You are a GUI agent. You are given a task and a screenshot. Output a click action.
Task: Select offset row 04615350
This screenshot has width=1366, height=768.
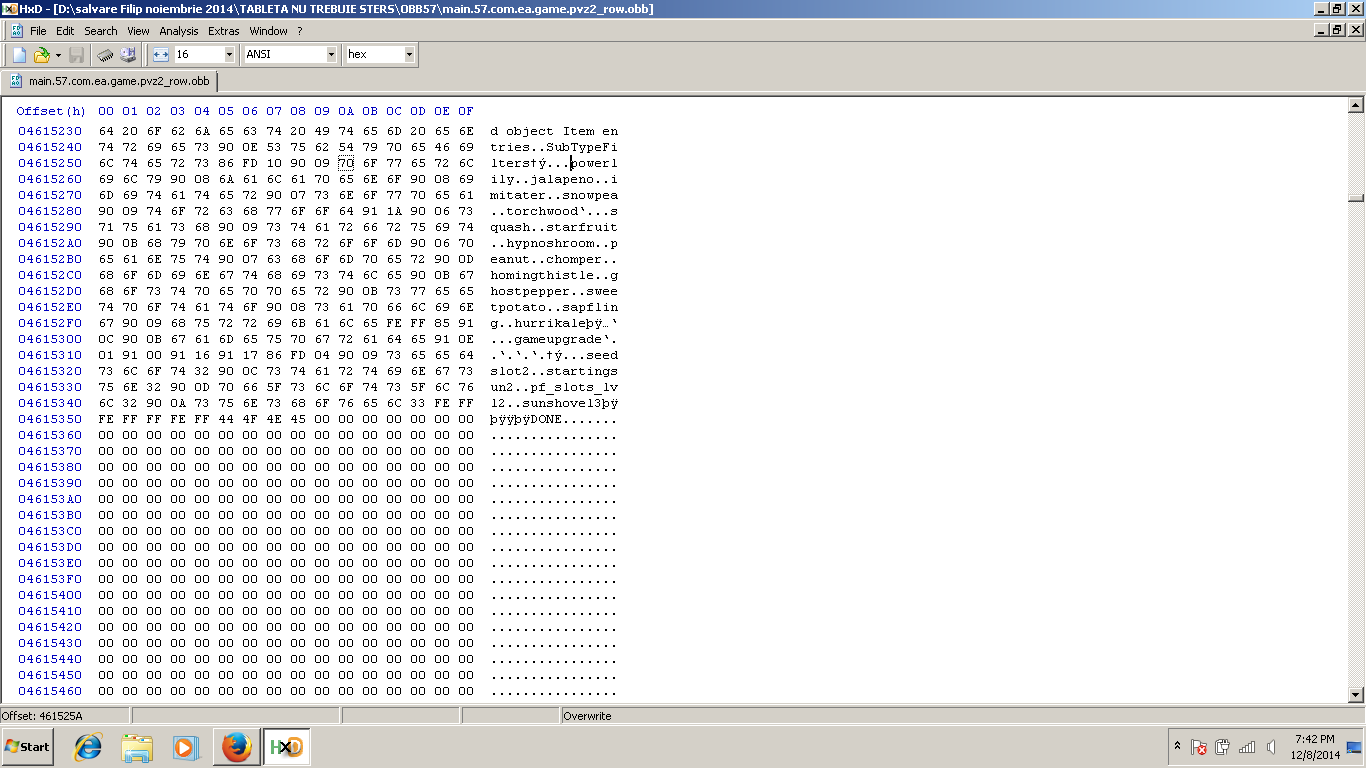pos(50,419)
